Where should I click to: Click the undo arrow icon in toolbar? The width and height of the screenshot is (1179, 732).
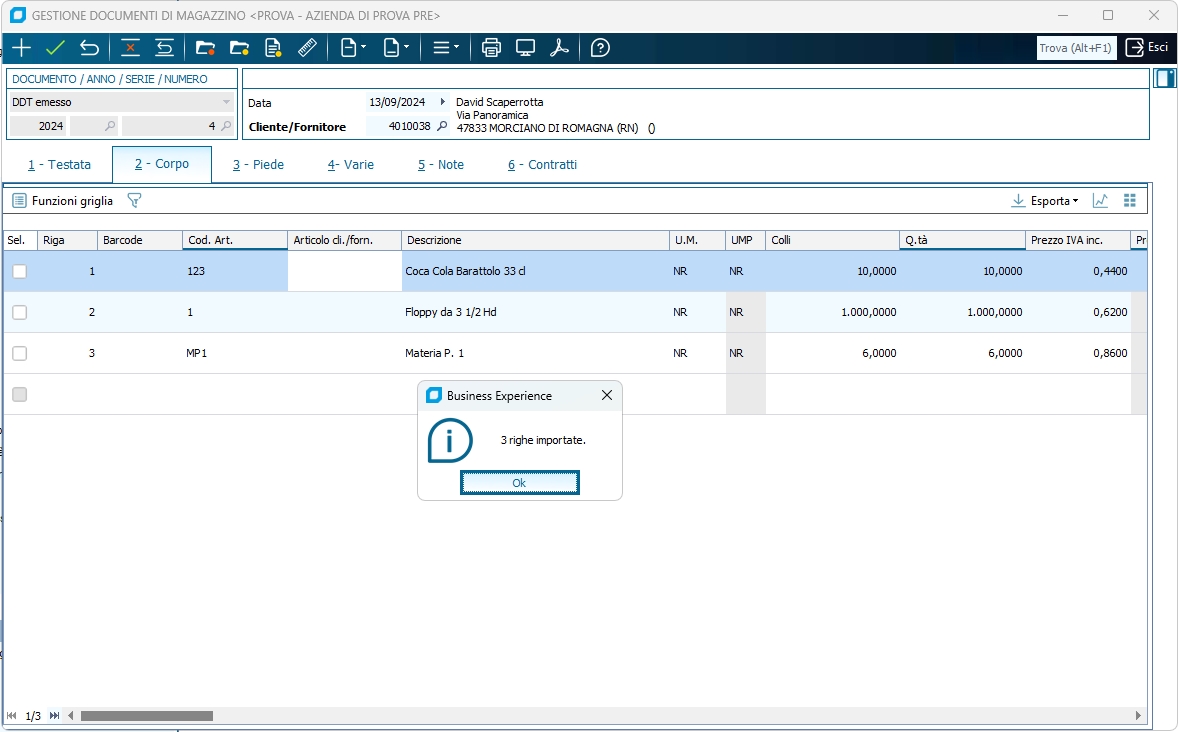(x=89, y=48)
